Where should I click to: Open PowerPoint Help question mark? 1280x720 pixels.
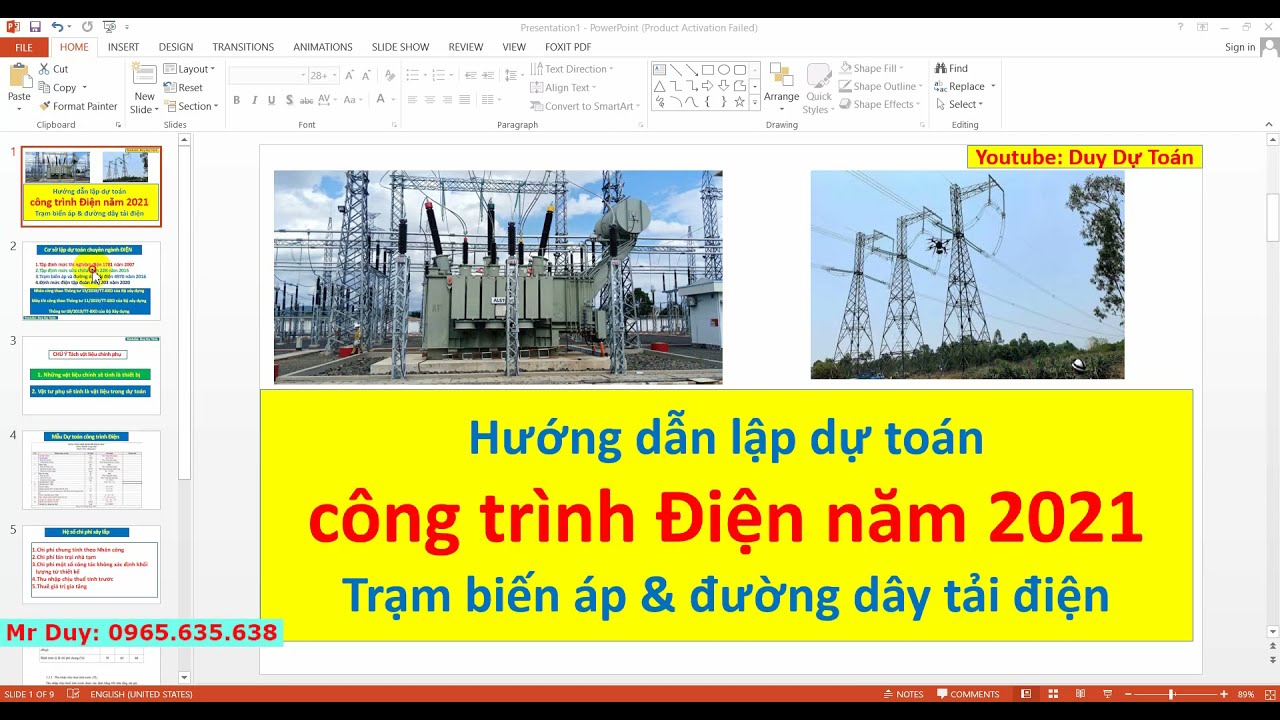pyautogui.click(x=1180, y=27)
